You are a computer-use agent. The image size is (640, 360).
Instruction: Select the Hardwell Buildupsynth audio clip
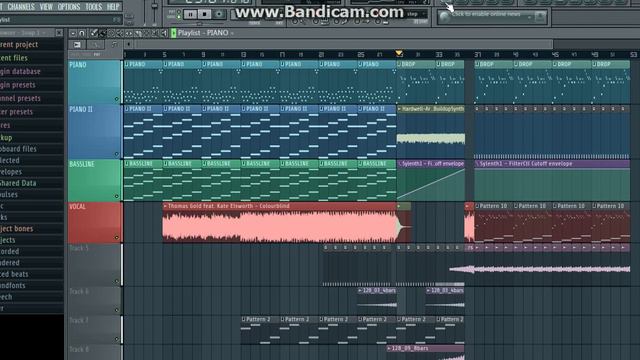pyautogui.click(x=431, y=131)
